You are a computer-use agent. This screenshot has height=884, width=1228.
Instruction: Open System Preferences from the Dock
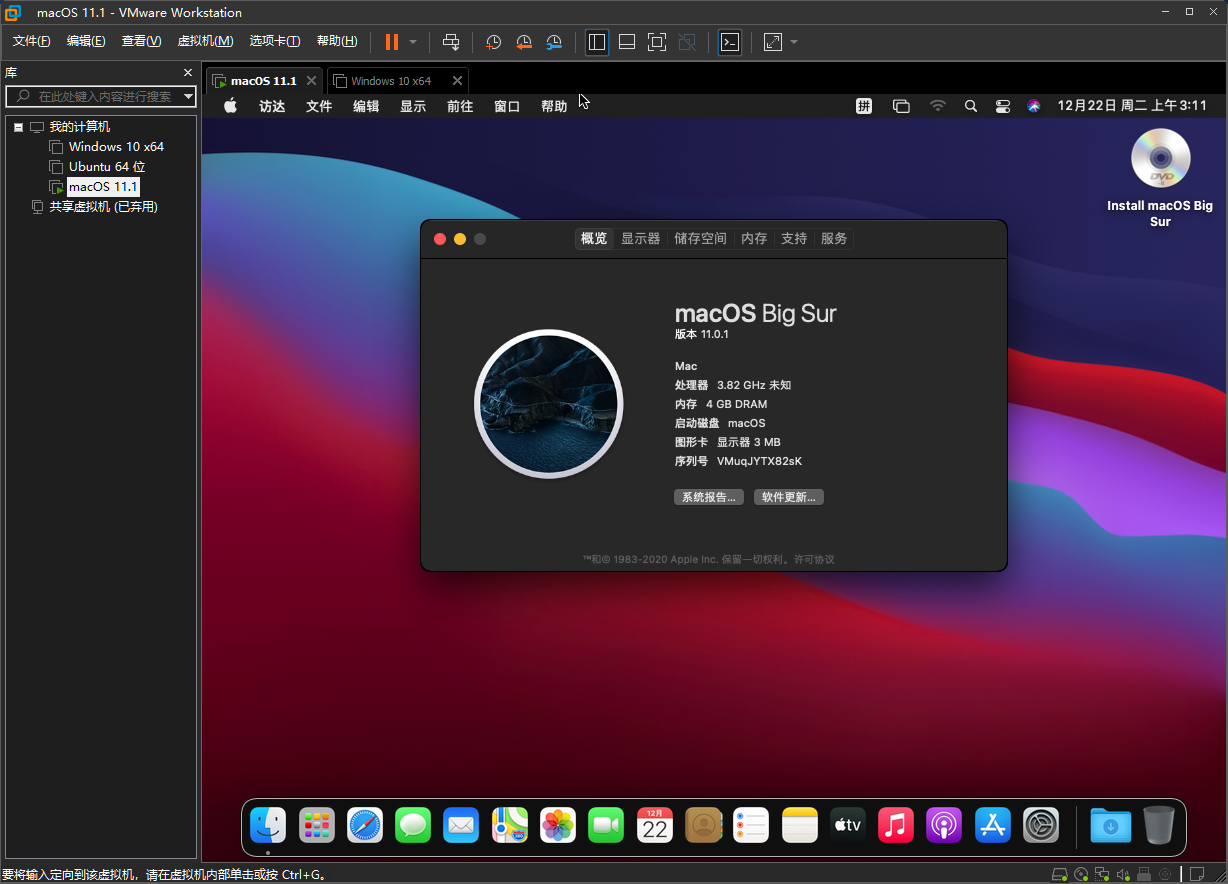[1041, 825]
